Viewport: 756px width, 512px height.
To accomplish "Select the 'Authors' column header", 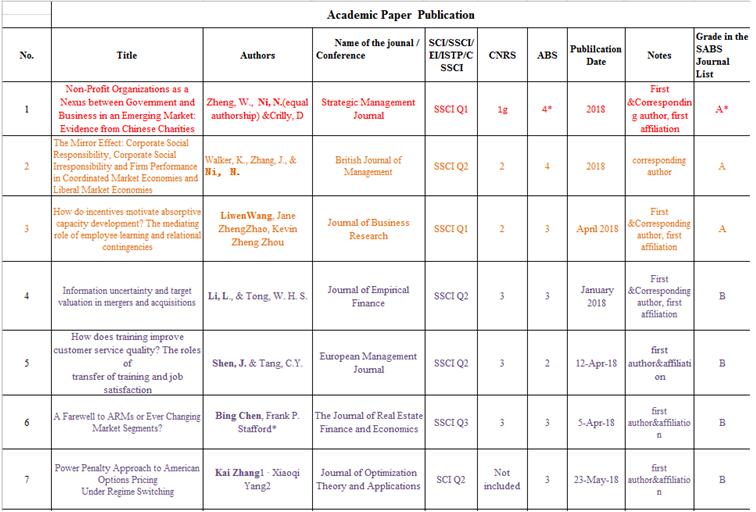I will point(258,56).
